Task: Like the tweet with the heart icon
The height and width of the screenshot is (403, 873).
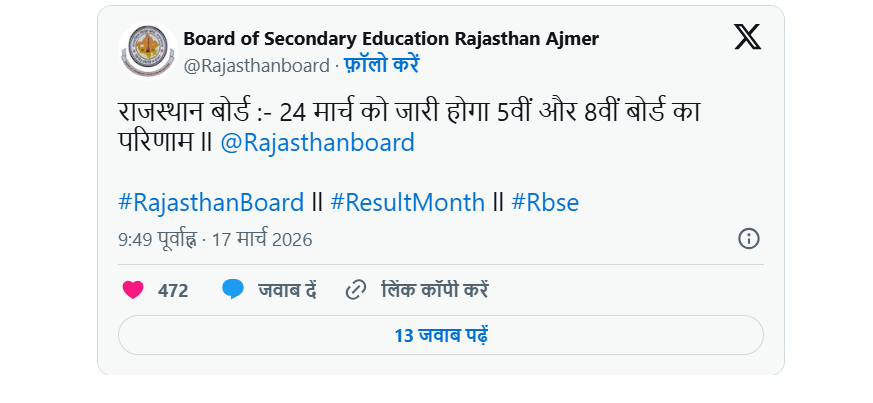Action: click(133, 290)
